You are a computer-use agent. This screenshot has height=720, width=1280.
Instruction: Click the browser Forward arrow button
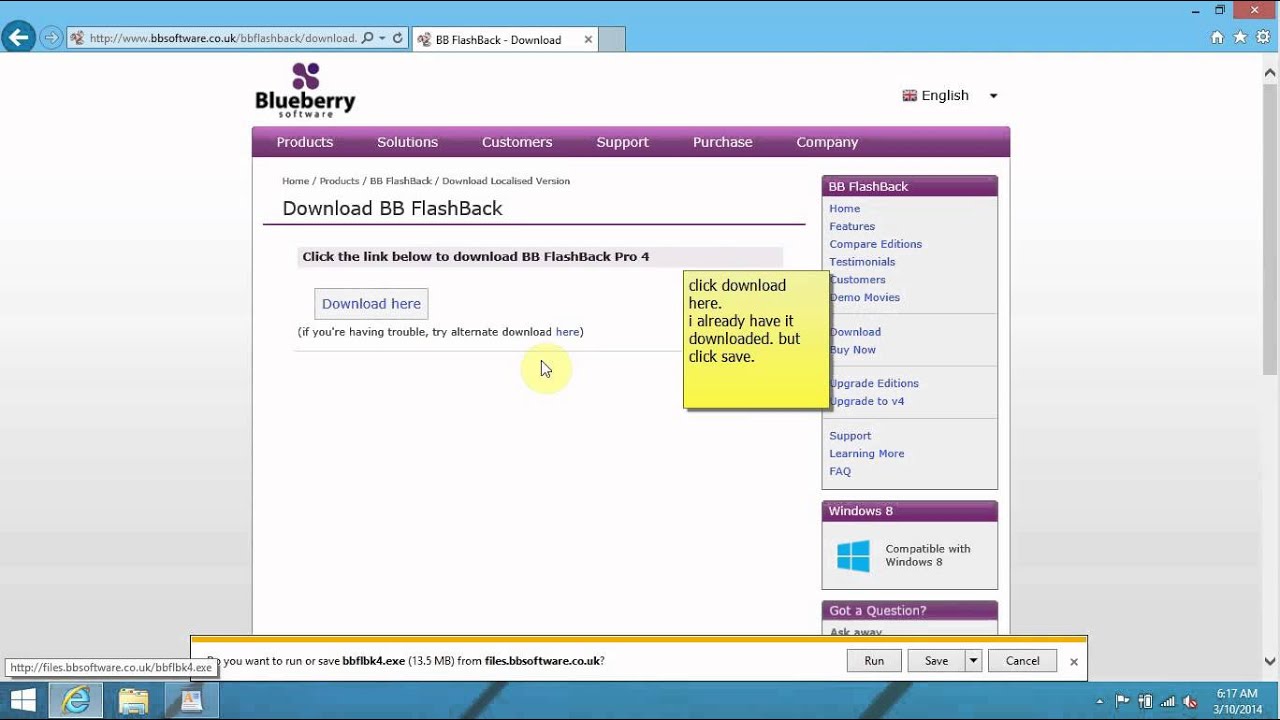pyautogui.click(x=50, y=38)
